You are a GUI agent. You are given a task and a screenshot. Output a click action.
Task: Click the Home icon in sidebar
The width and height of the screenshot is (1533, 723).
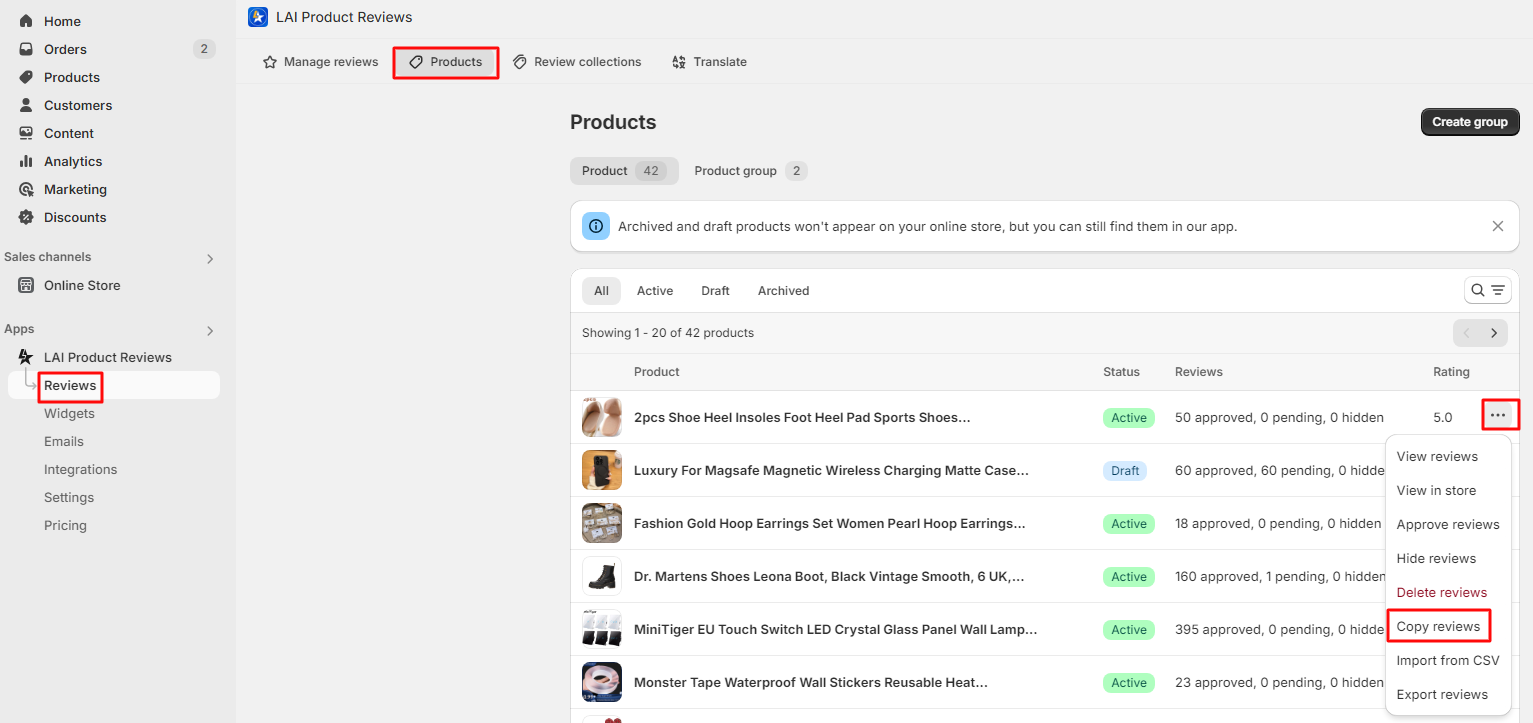point(26,21)
